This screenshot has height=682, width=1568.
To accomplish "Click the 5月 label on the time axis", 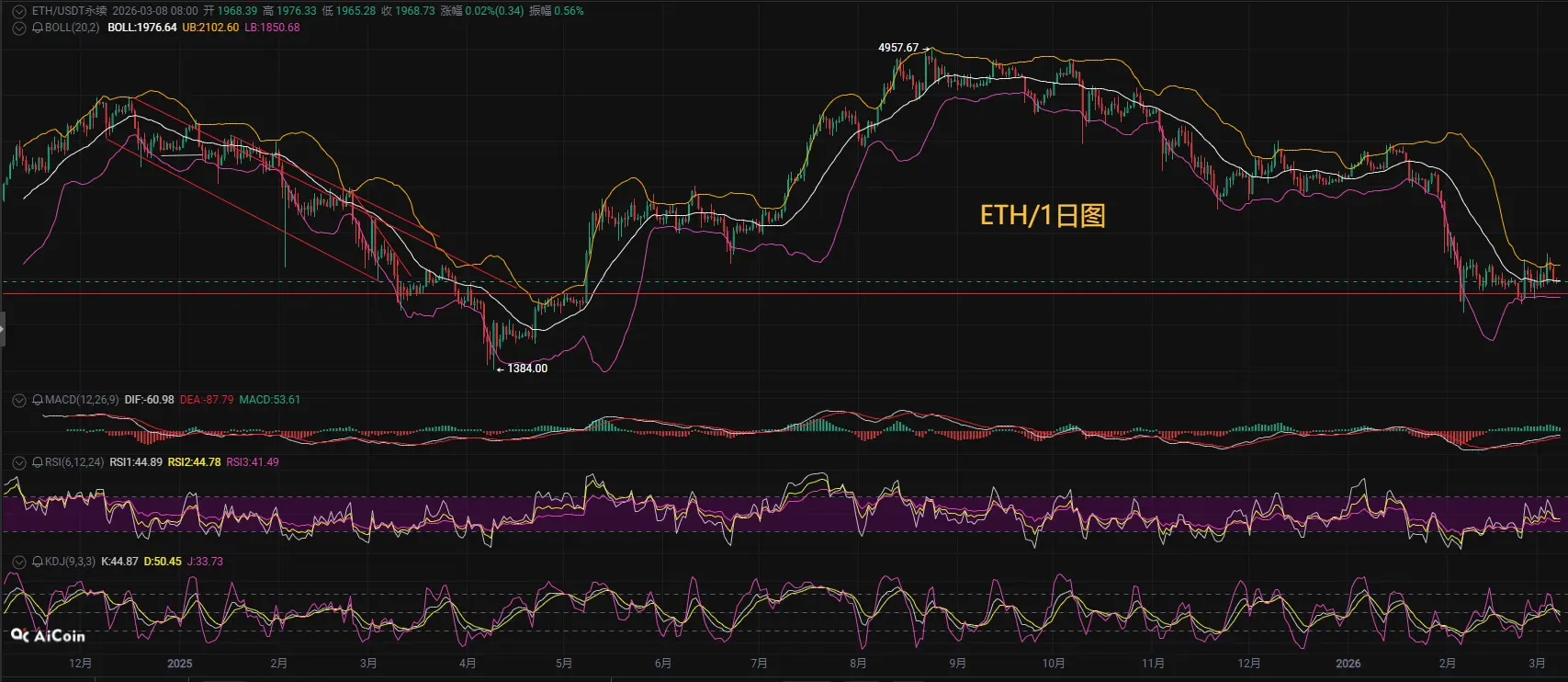I will [564, 664].
